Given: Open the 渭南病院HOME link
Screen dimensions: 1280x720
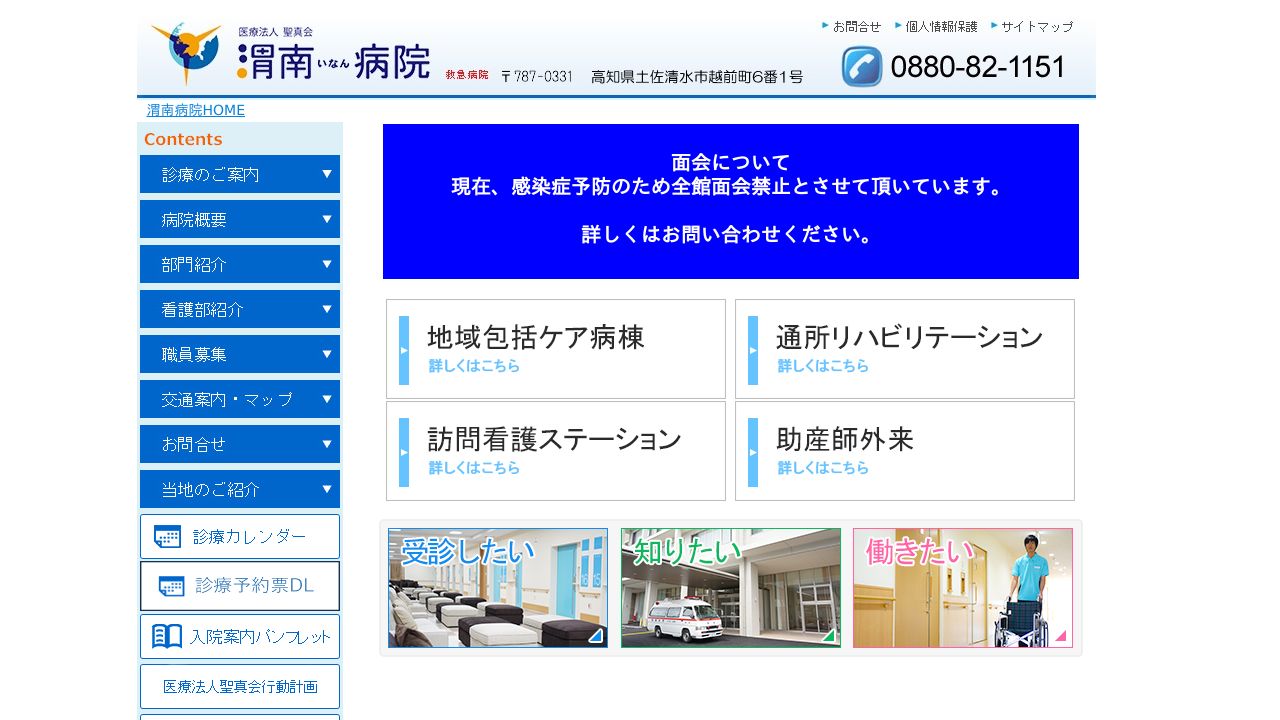Looking at the screenshot, I should (x=195, y=110).
